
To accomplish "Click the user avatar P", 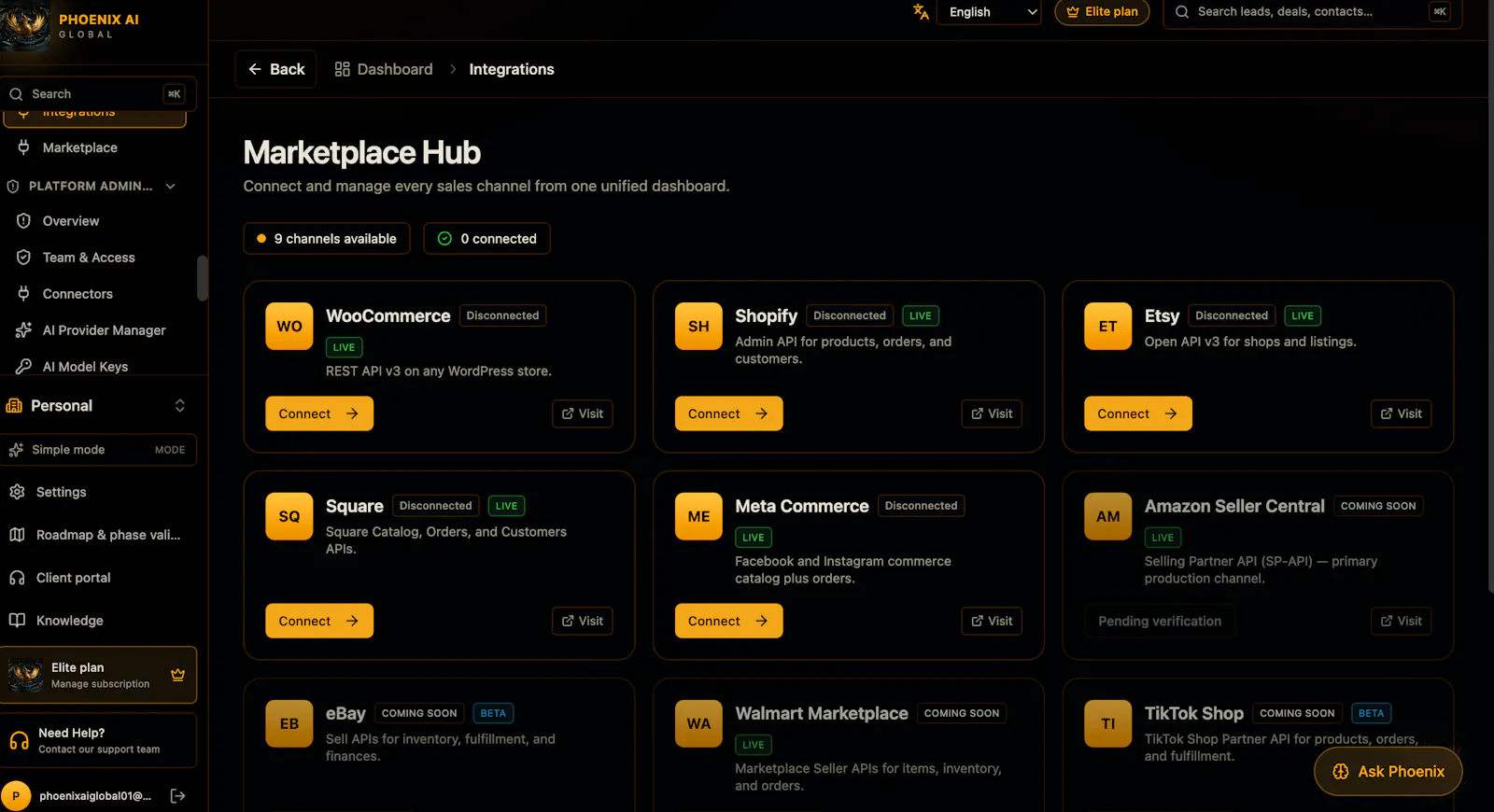I will (16, 796).
